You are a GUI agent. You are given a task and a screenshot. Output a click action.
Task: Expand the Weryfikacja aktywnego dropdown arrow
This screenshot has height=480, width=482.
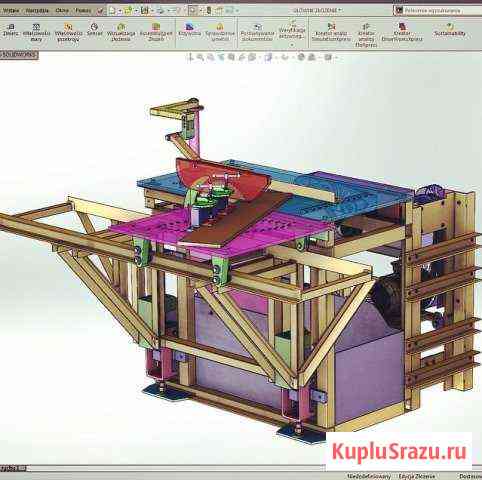292,45
